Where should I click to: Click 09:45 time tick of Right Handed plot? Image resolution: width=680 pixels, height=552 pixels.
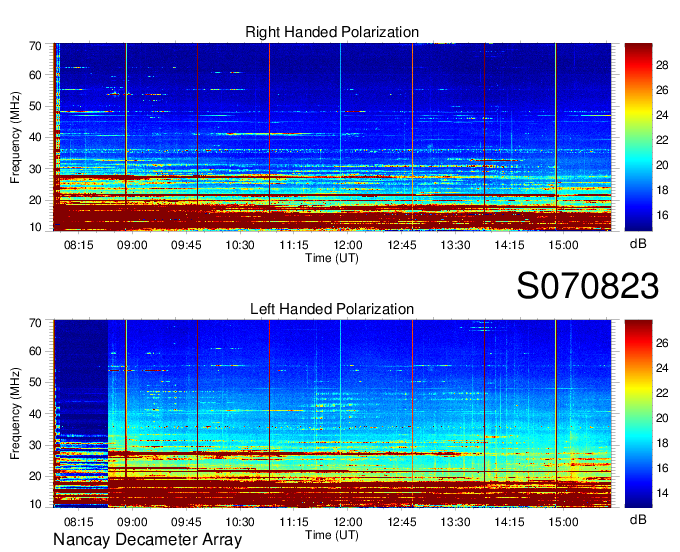(186, 245)
